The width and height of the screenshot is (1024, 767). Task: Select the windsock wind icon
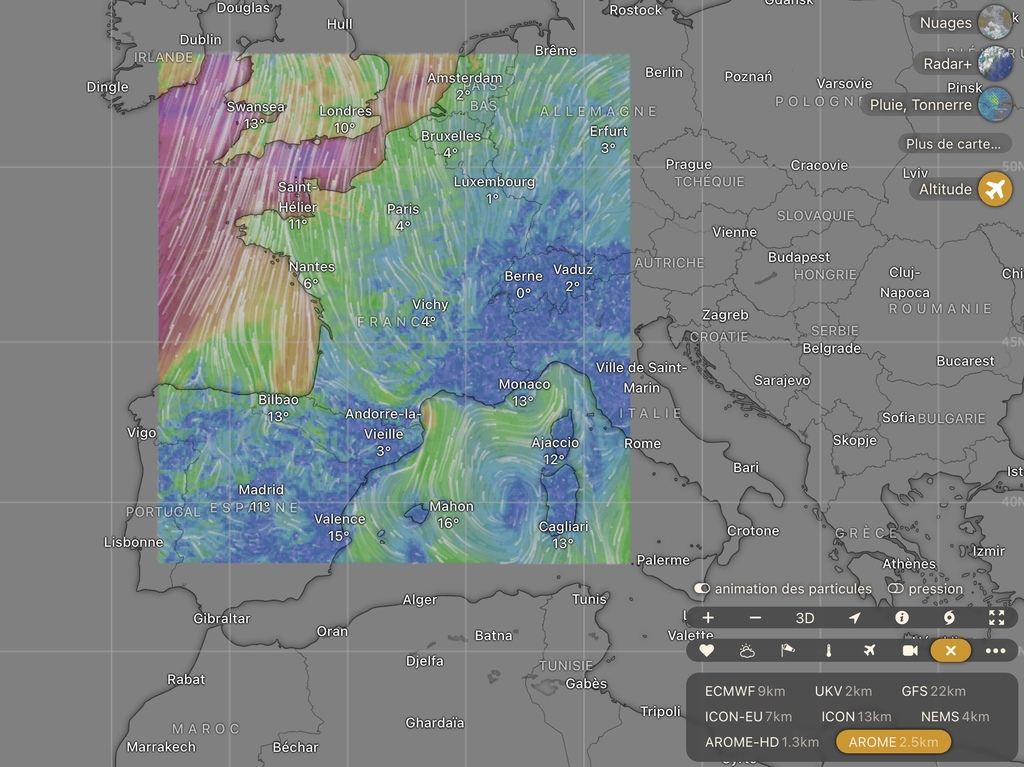[788, 650]
